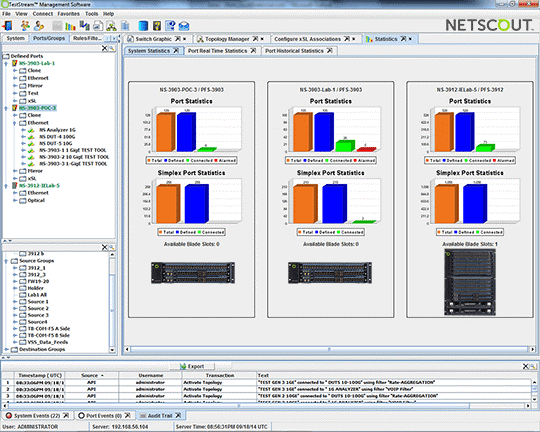Image resolution: width=540 pixels, height=432 pixels.
Task: Select NS DUT-4 100G port
Action: pyautogui.click(x=57, y=137)
